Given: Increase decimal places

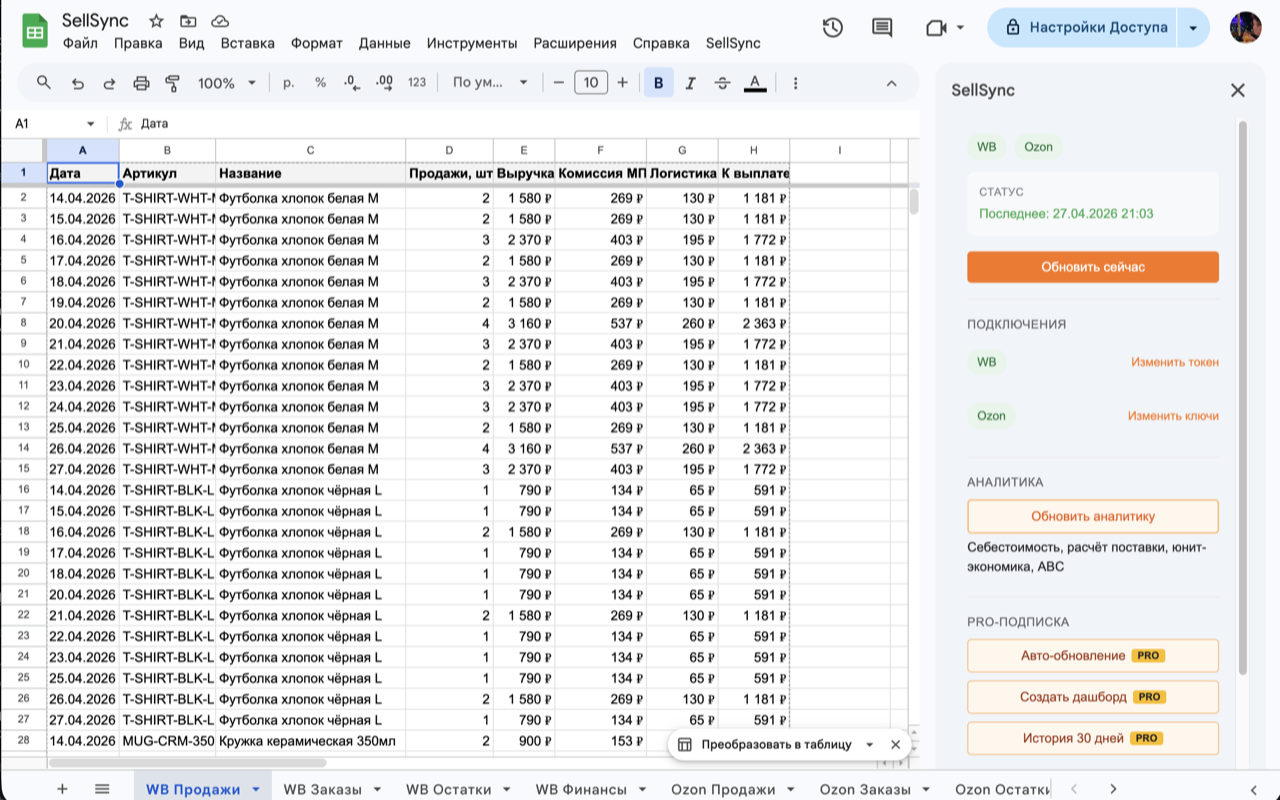Looking at the screenshot, I should 384,83.
